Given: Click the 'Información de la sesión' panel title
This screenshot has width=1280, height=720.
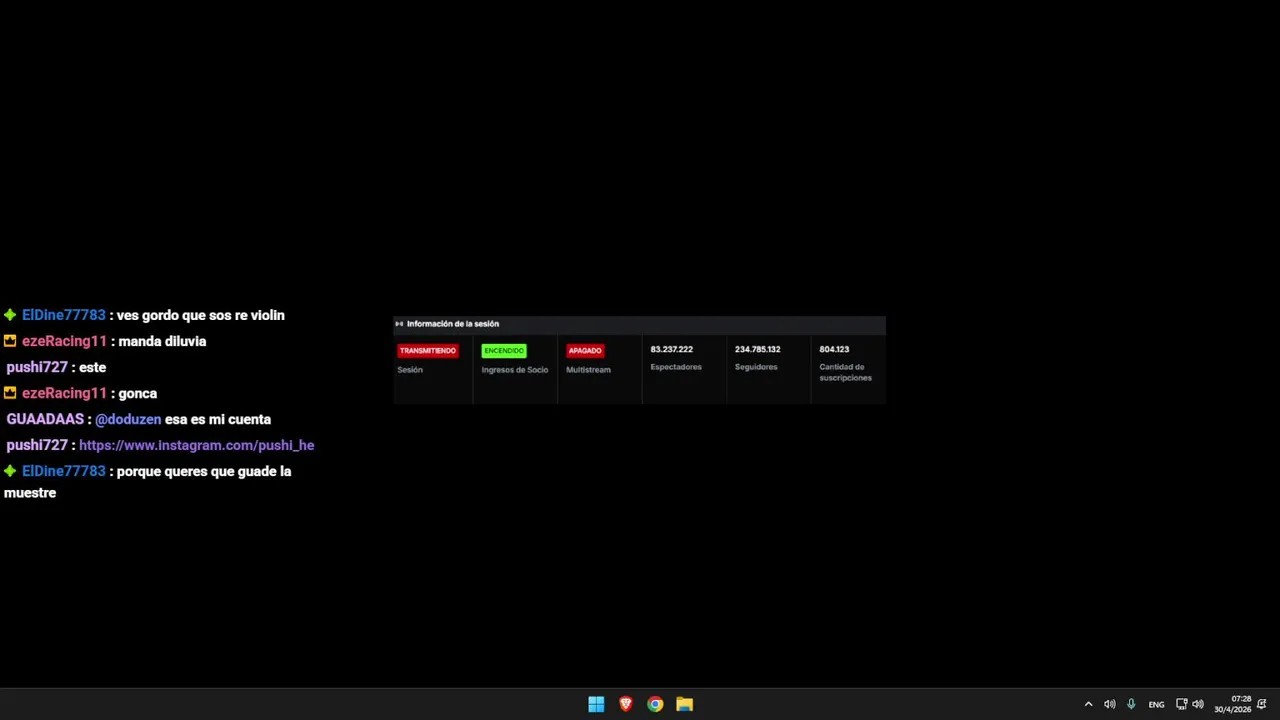Looking at the screenshot, I should click(x=453, y=324).
